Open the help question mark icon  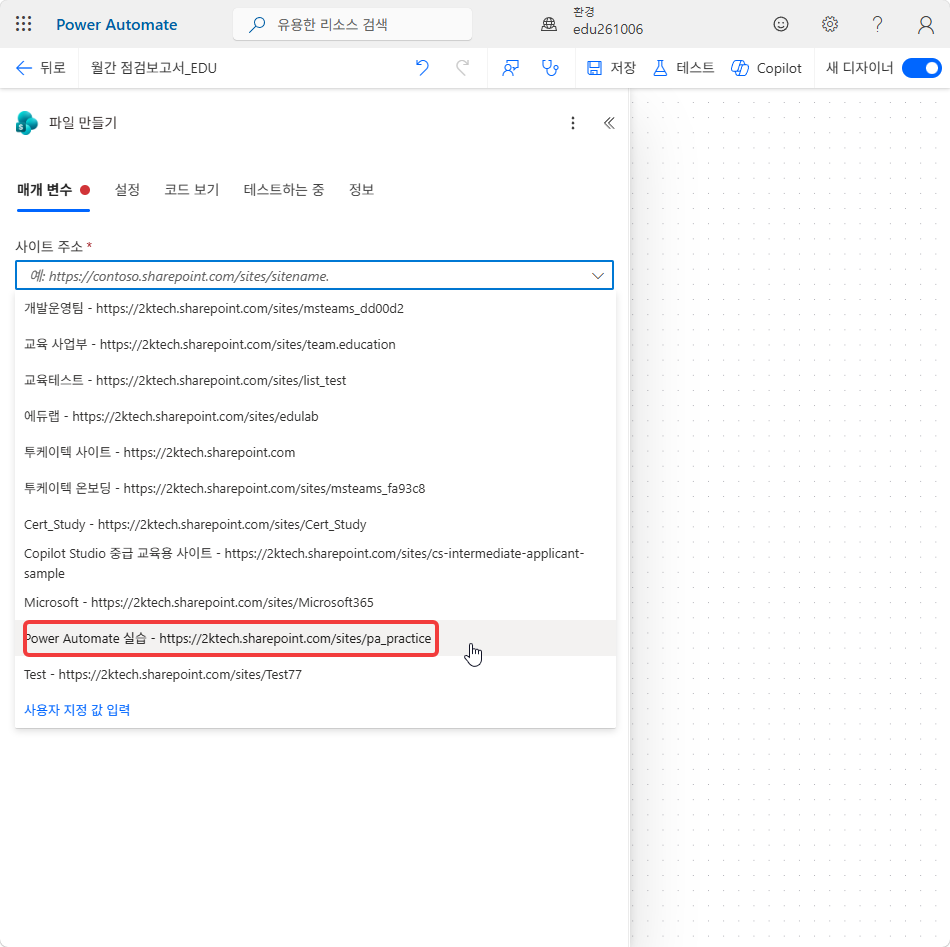click(x=877, y=24)
